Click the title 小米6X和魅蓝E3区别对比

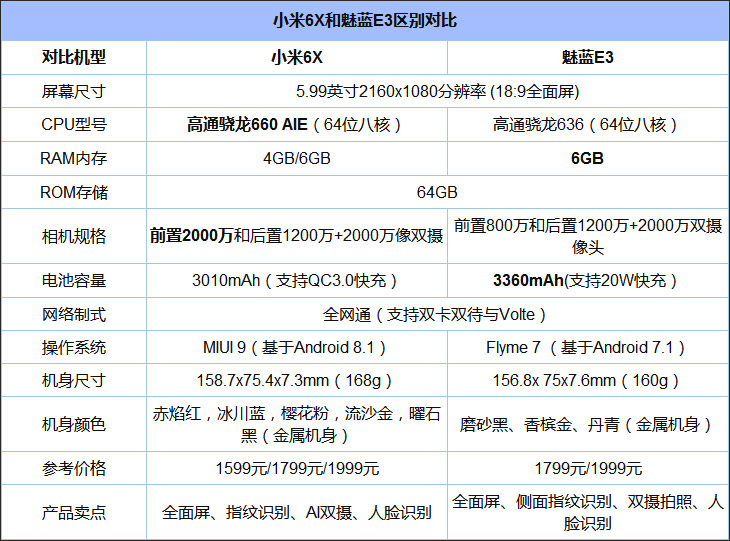[365, 20]
